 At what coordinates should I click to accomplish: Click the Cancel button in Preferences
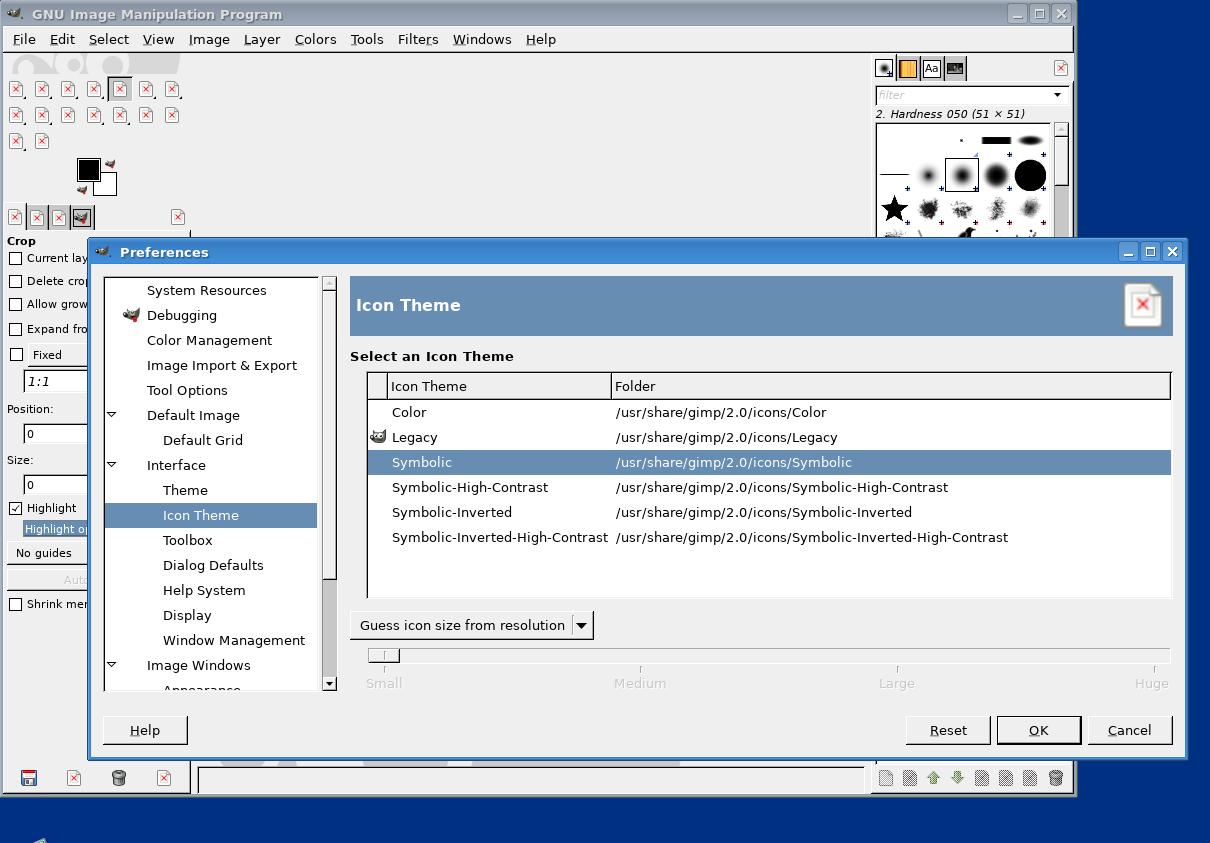1130,730
